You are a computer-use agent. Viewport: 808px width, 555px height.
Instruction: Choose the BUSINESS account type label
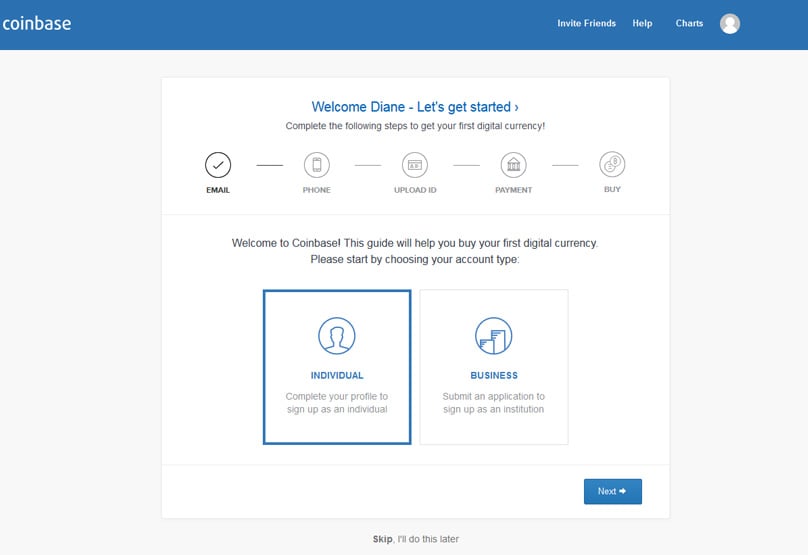point(494,375)
